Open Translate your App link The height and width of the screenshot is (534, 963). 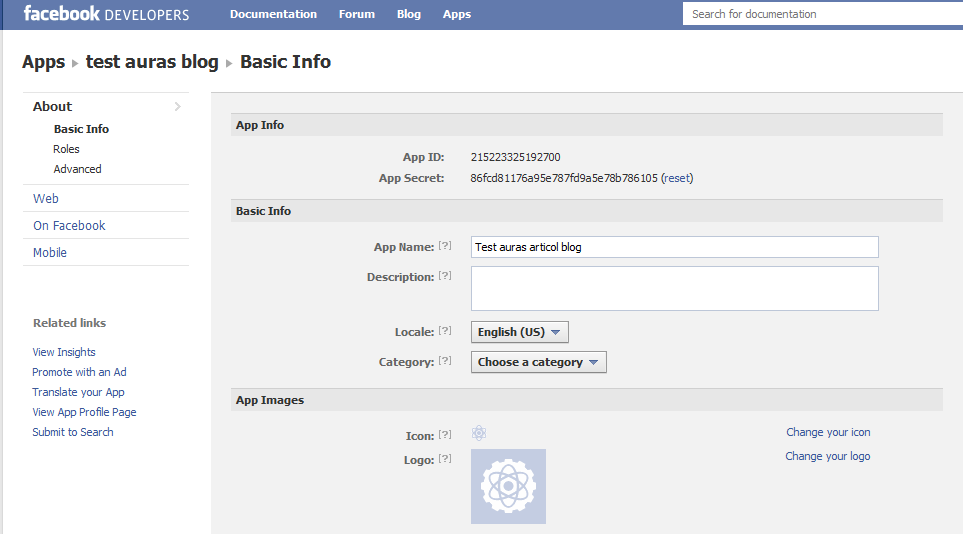(78, 392)
